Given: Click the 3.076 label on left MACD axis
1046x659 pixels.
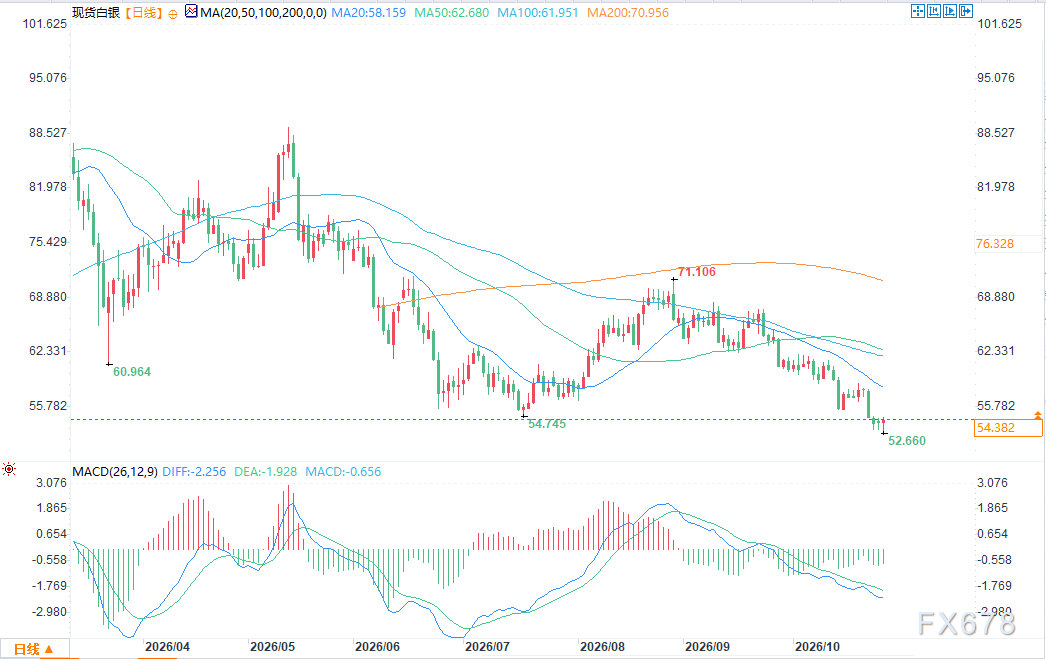Looking at the screenshot, I should coord(51,483).
